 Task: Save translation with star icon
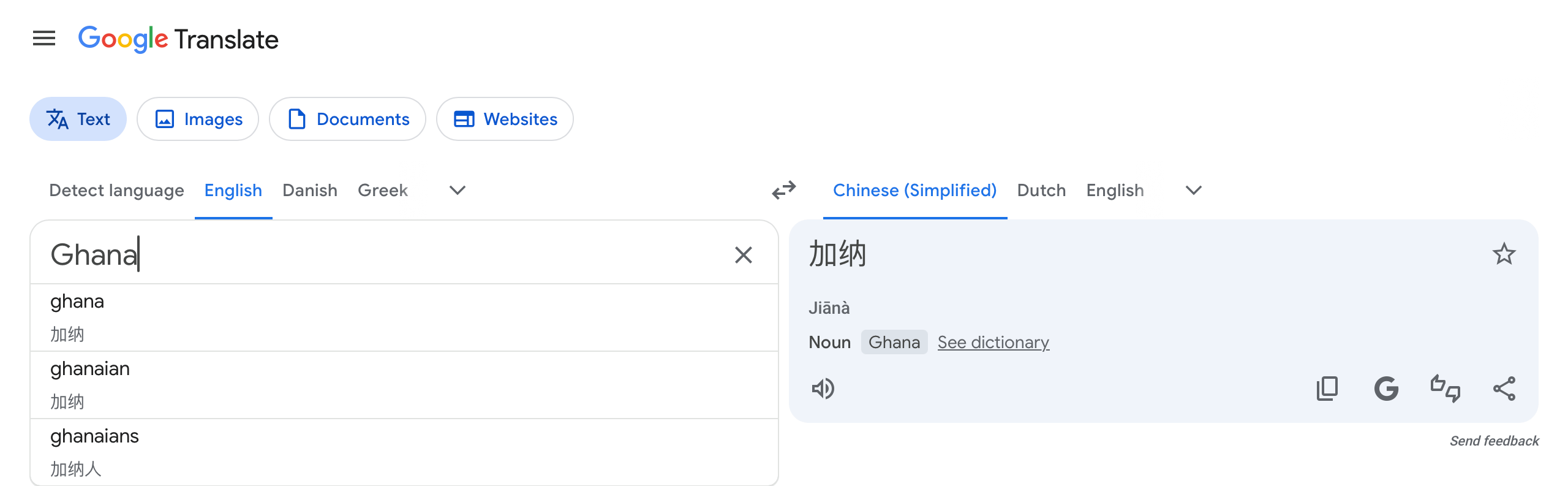point(1504,254)
